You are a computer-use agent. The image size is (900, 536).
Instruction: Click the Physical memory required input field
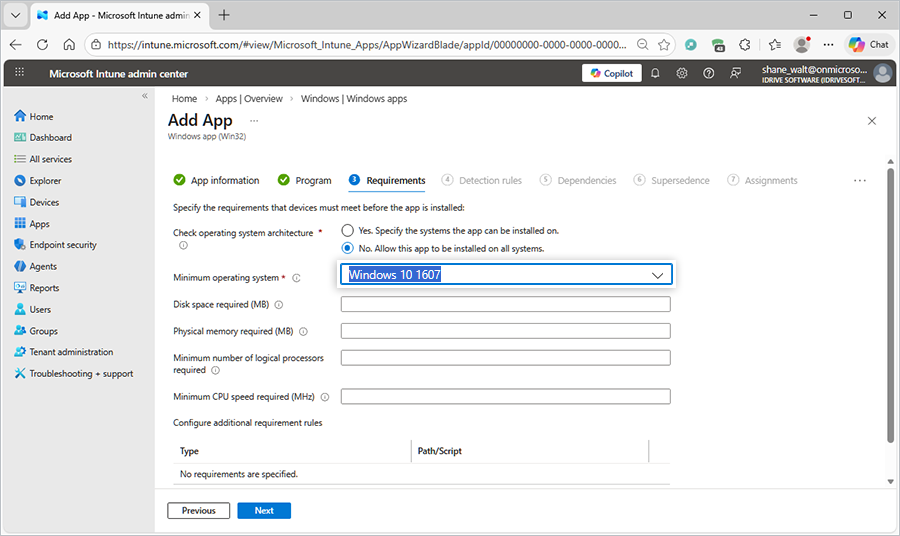(x=505, y=331)
